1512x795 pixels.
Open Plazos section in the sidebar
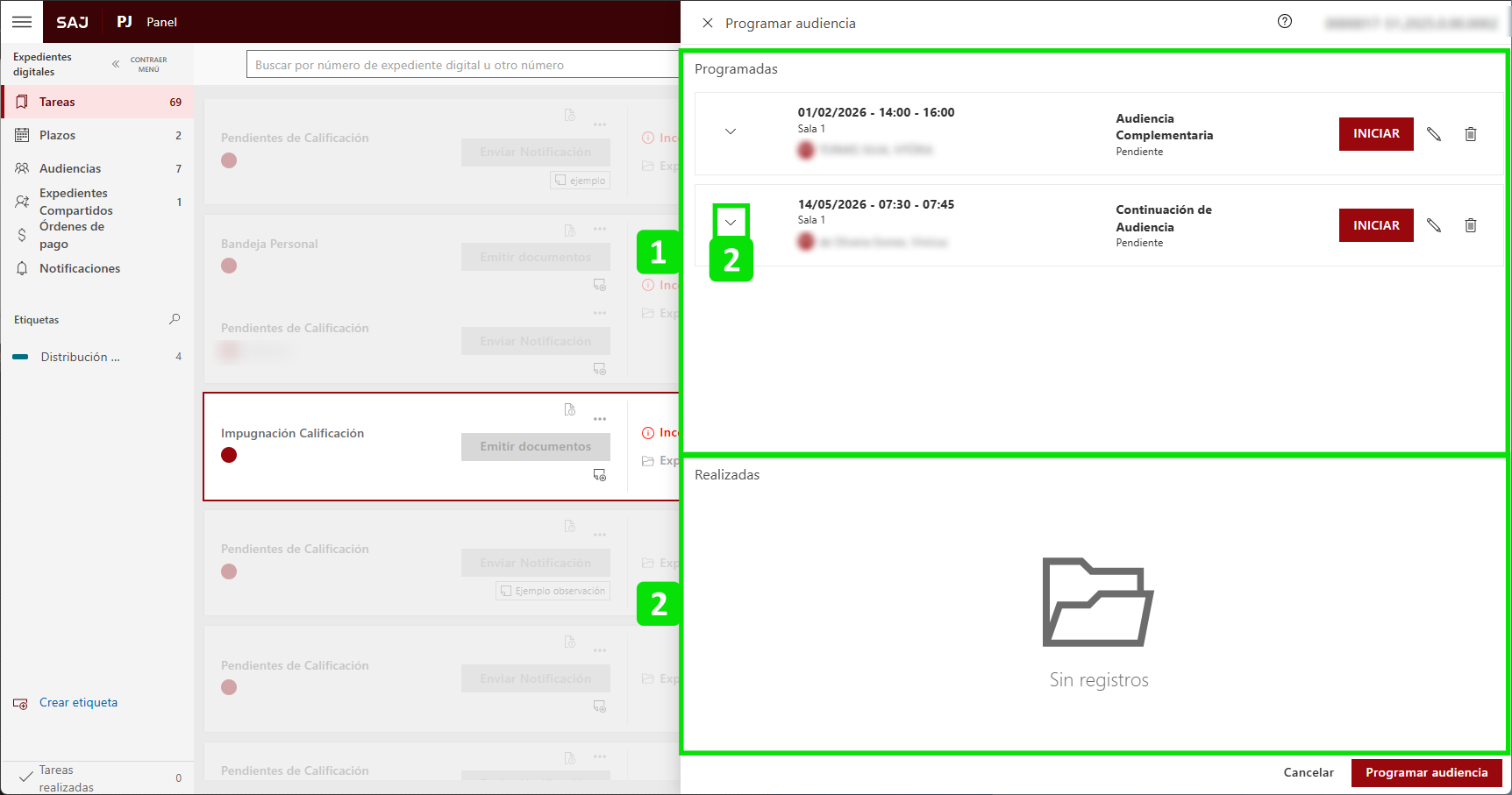click(x=57, y=135)
